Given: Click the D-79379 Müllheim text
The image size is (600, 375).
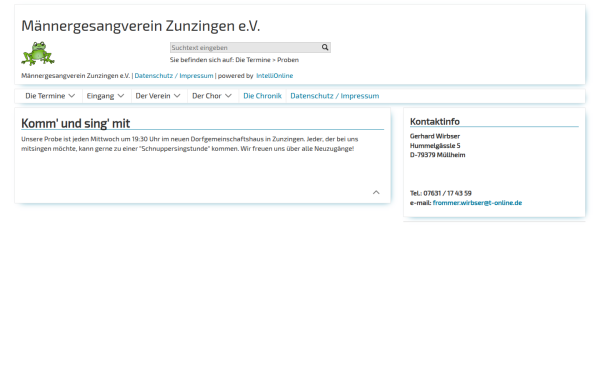Looking at the screenshot, I should click(x=437, y=155).
